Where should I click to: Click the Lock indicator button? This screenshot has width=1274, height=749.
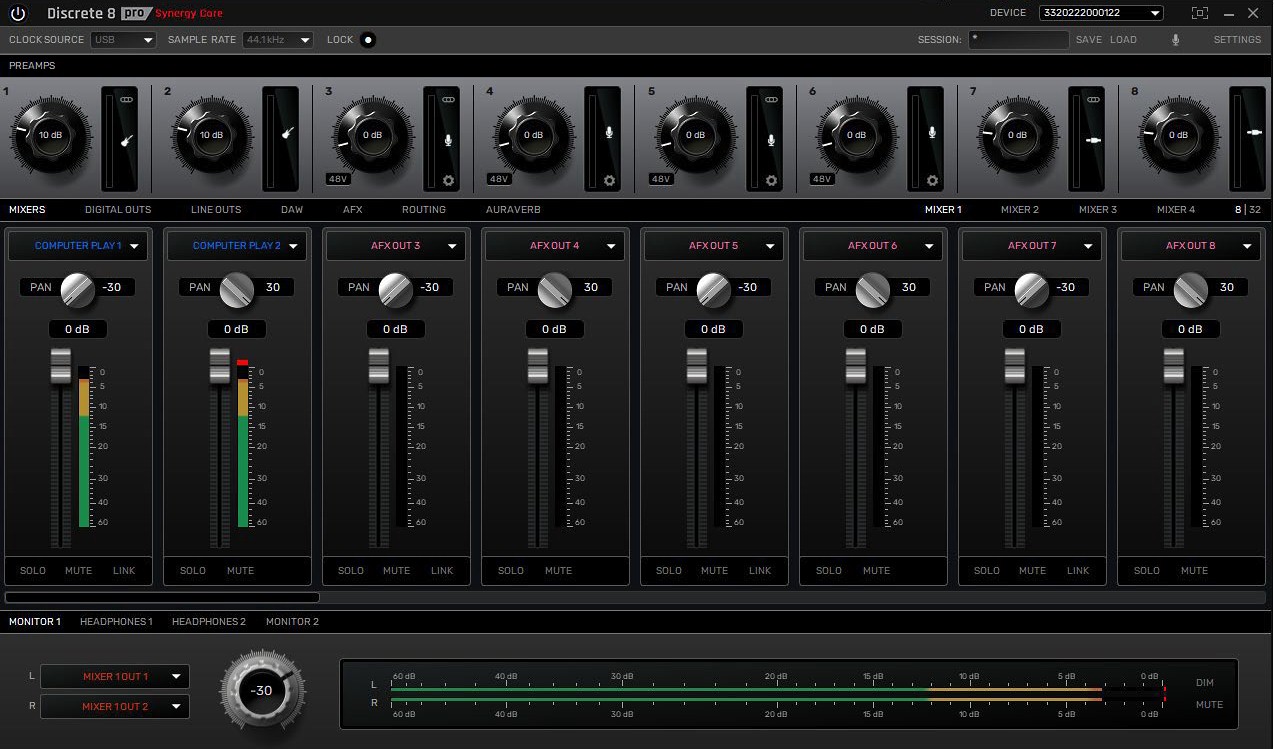[x=368, y=40]
